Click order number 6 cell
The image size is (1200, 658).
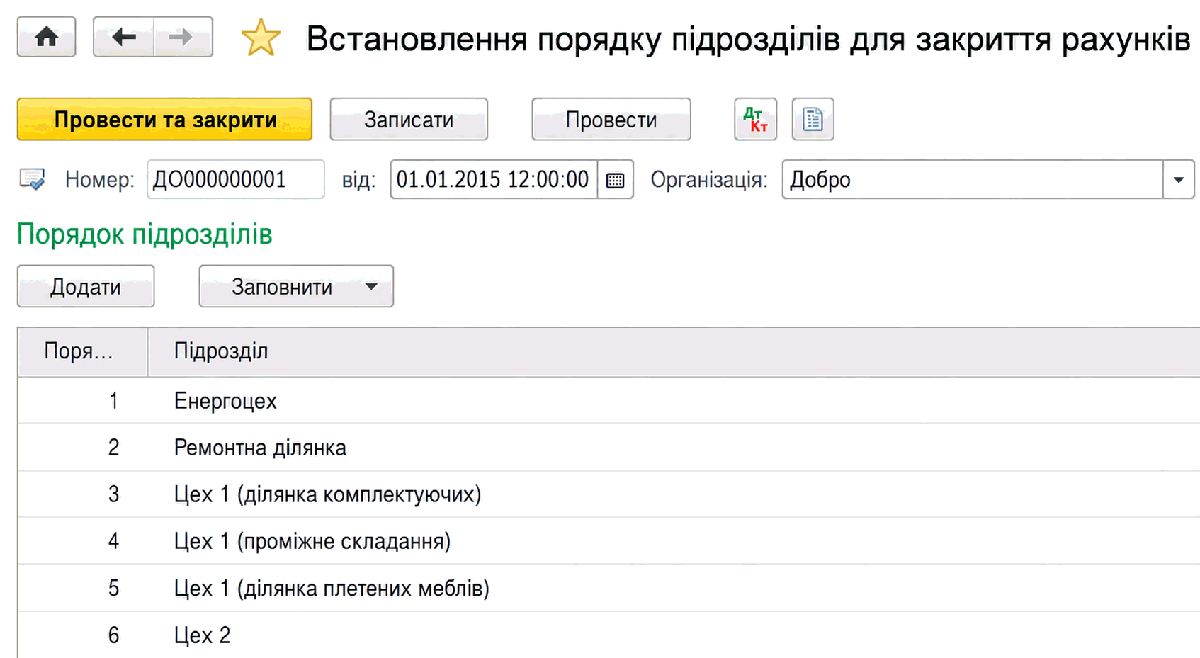pos(82,635)
